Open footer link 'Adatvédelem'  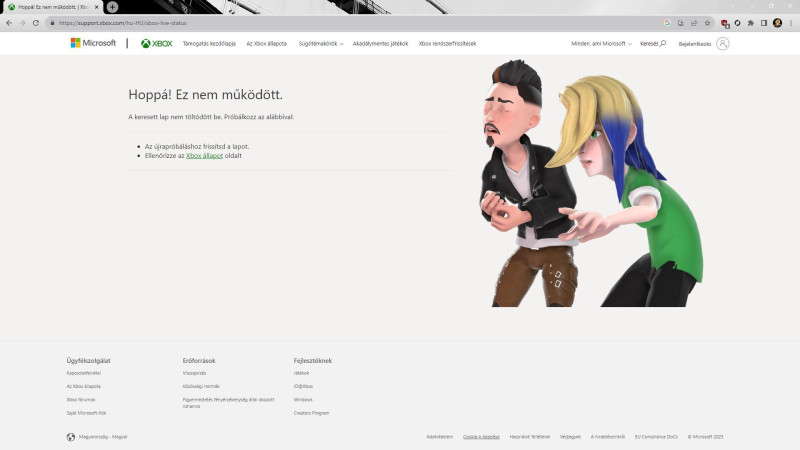coord(439,437)
